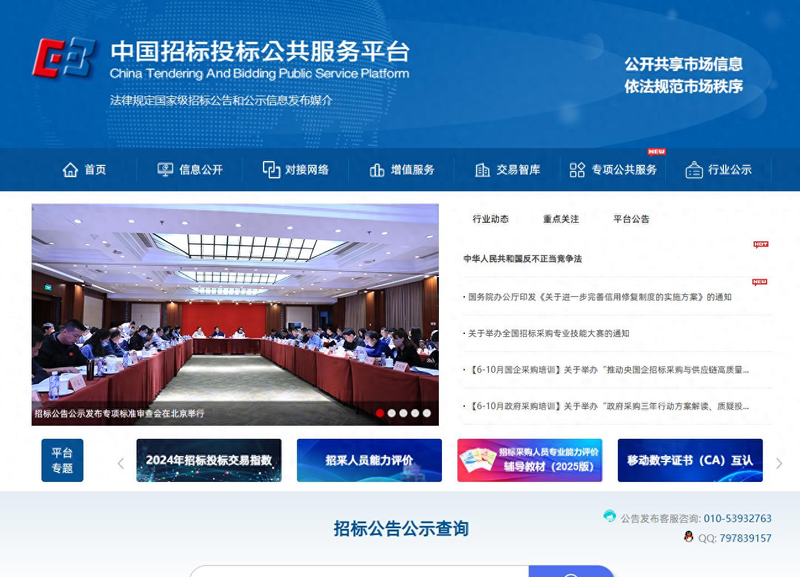Select the monitor icon for 信息公开

click(x=163, y=170)
